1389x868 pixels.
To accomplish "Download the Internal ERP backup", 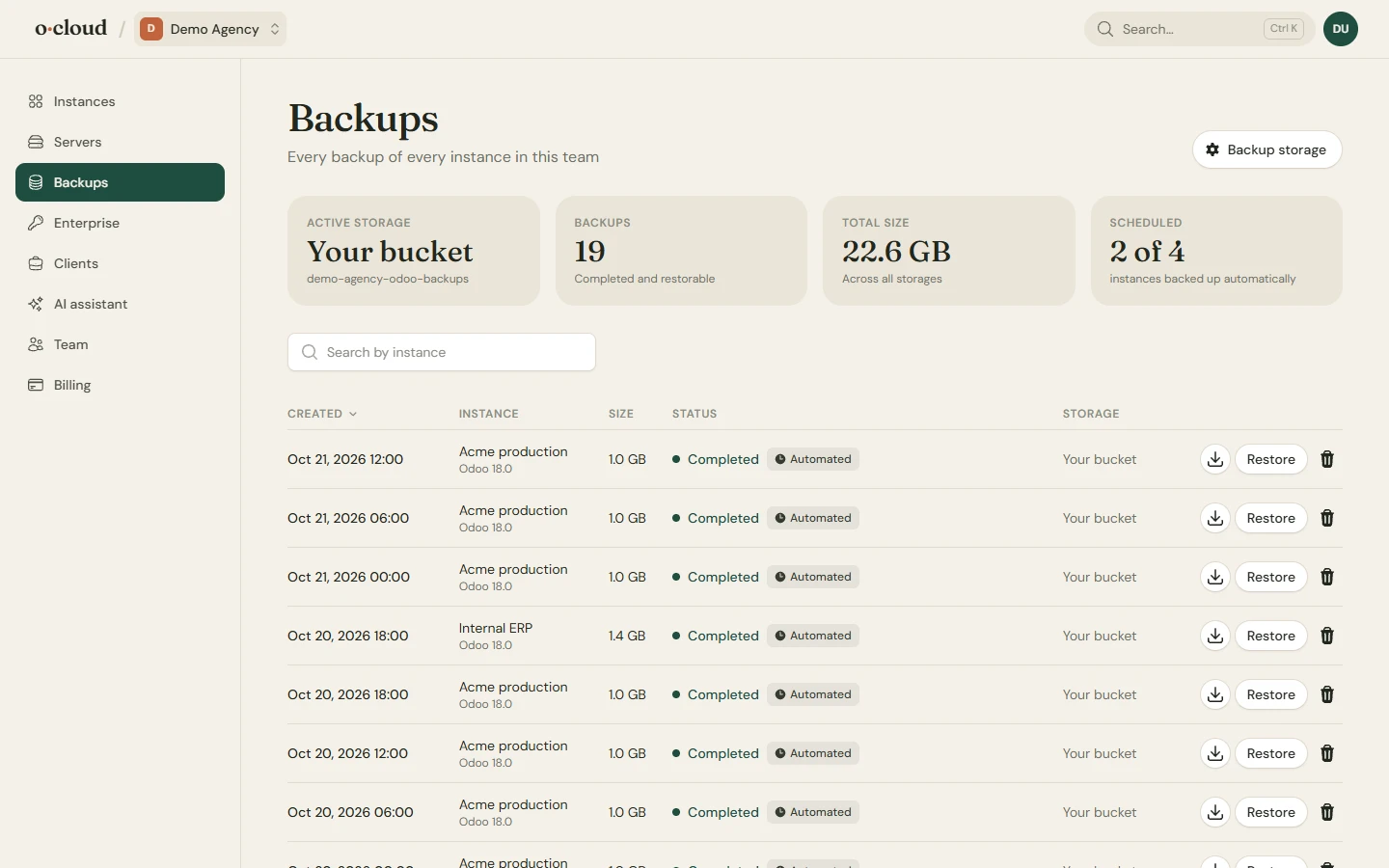I will click(1215, 636).
